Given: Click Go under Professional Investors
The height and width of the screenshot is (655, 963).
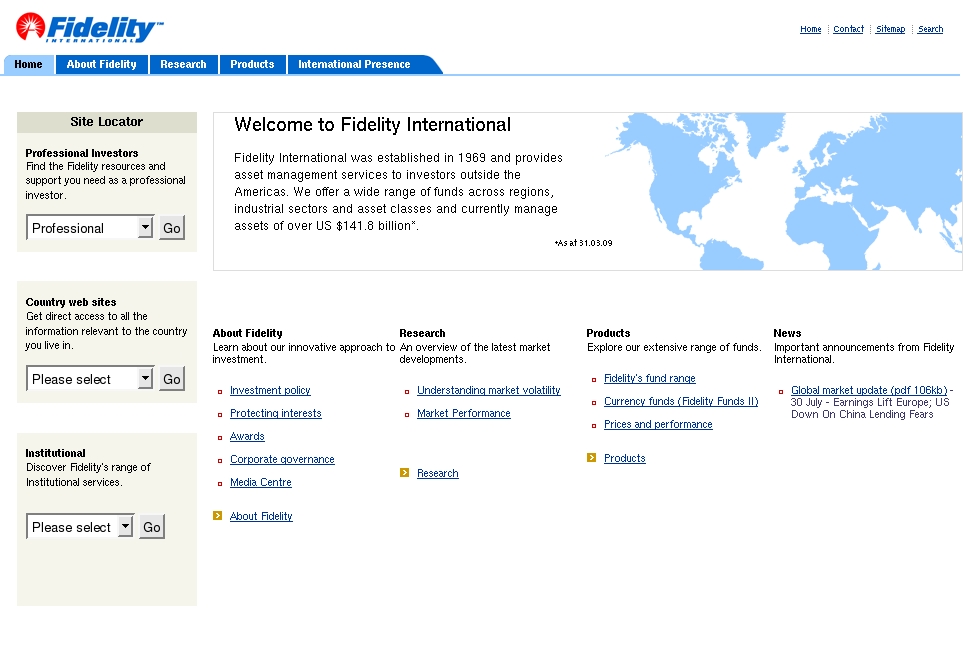Looking at the screenshot, I should point(172,228).
